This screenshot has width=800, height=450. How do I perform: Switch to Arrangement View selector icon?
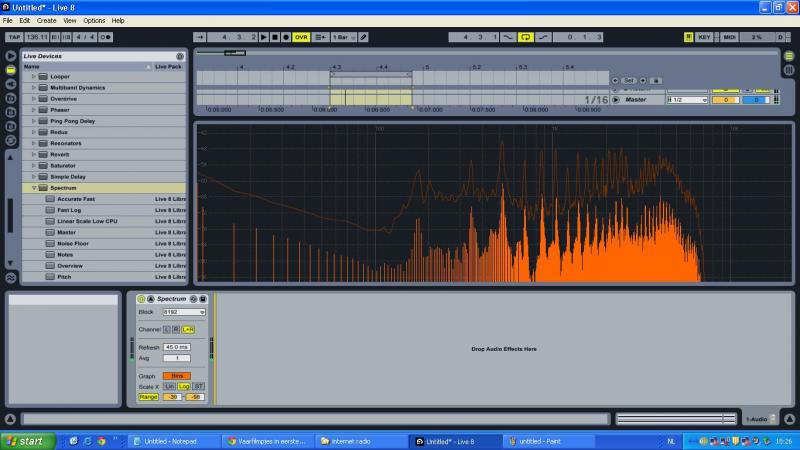point(789,56)
